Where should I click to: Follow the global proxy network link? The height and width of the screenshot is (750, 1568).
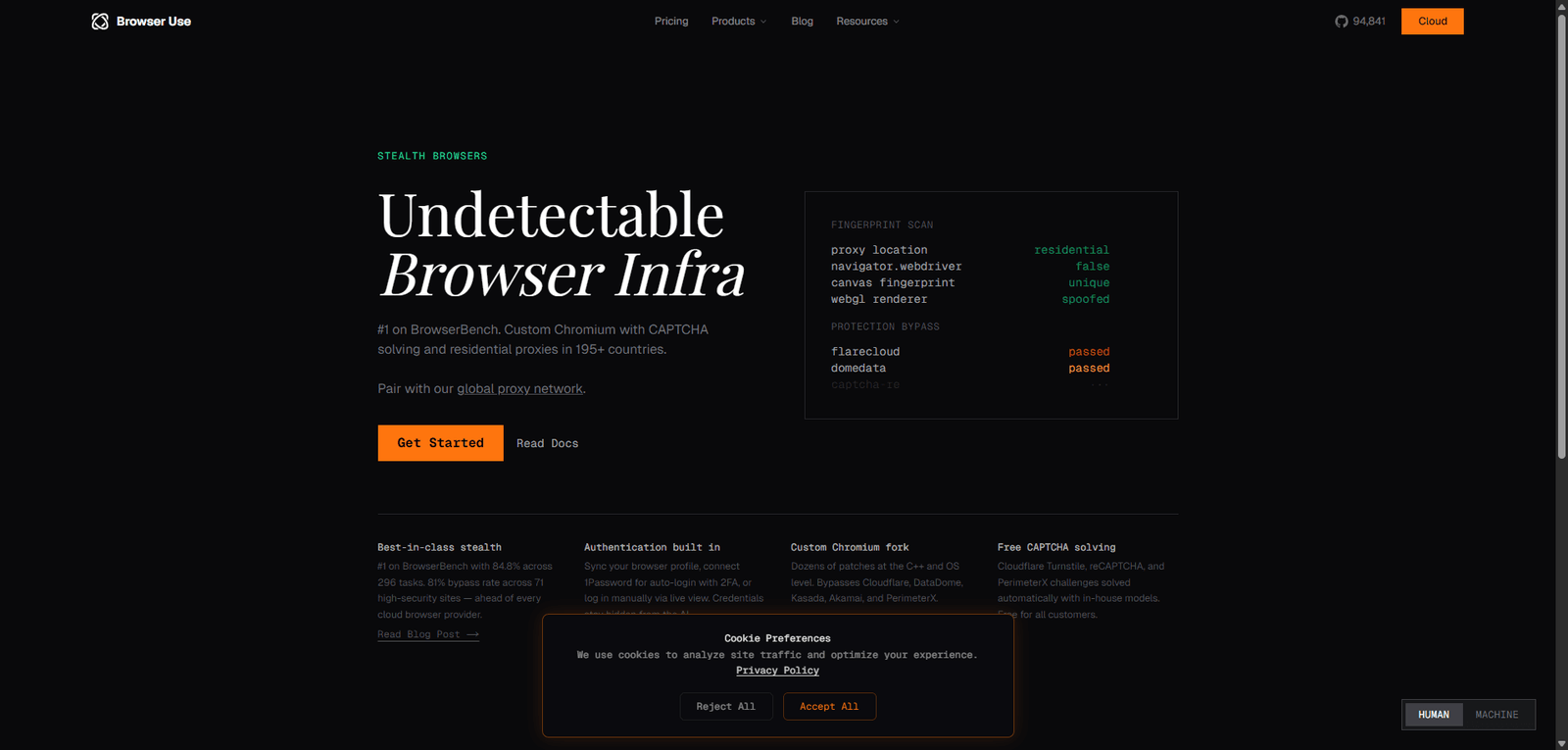(519, 389)
